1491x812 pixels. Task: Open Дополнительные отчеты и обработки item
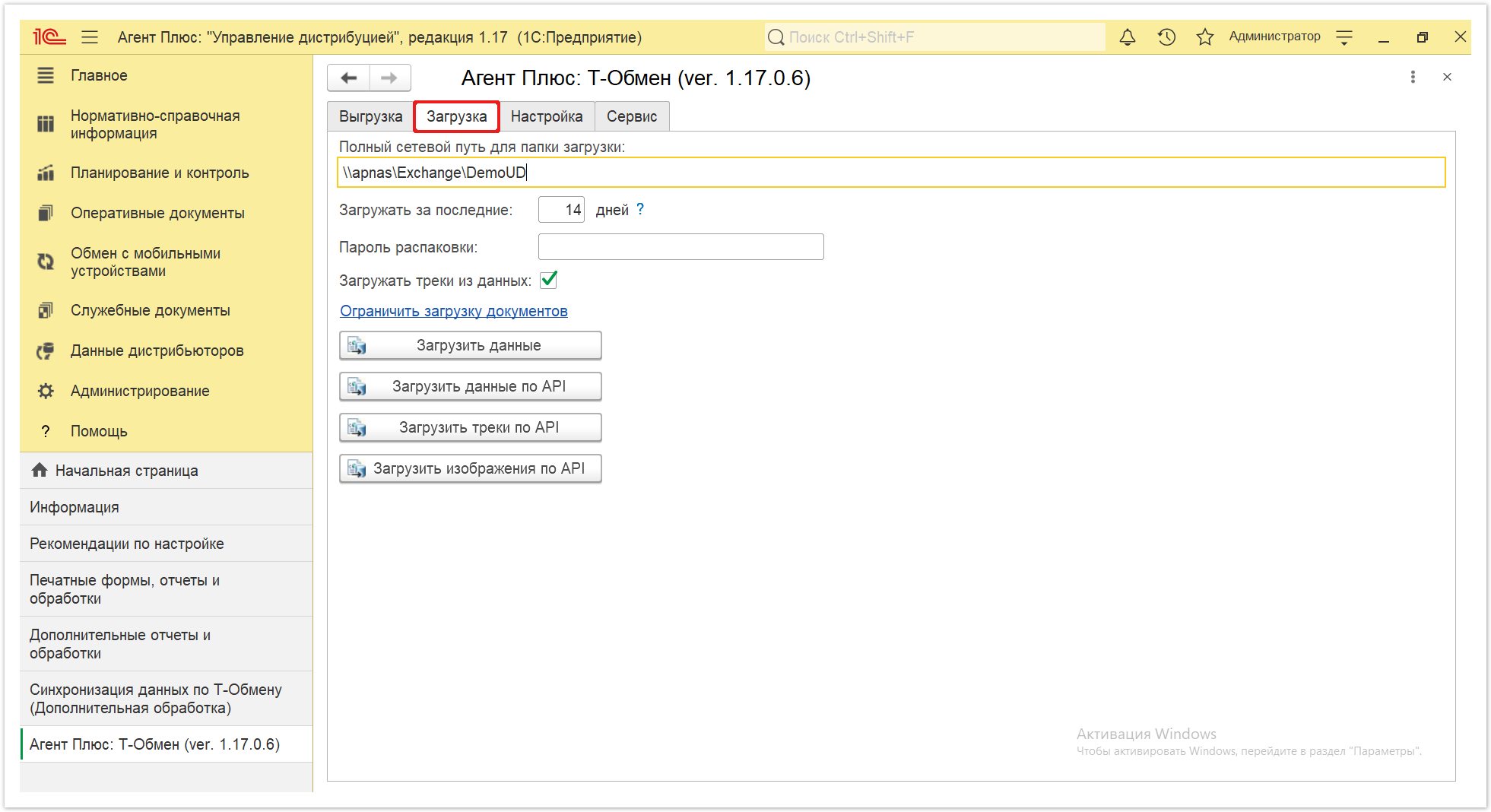click(167, 644)
